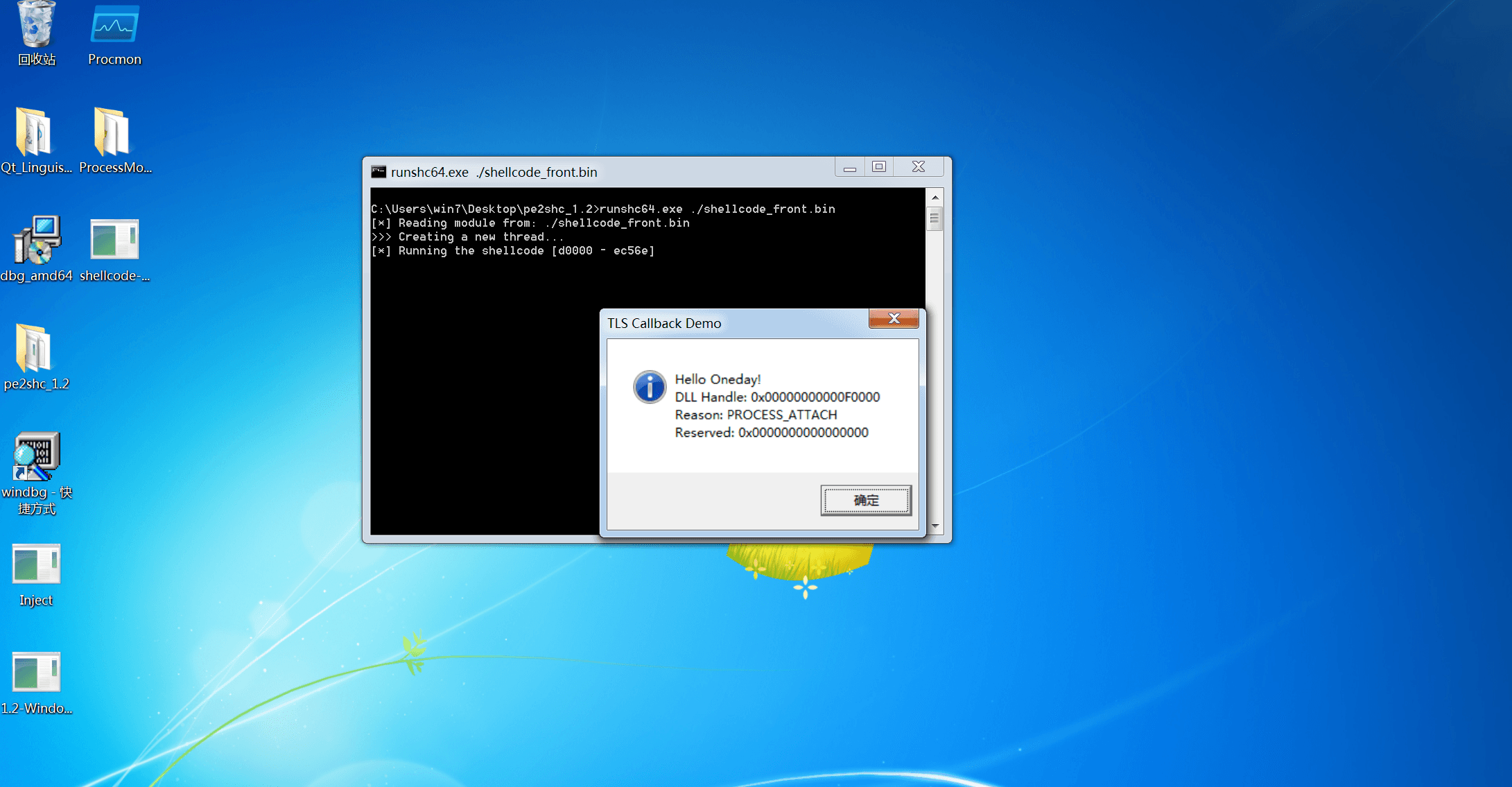Select the shellcode desktop file icon
This screenshot has width=1512, height=787.
pyautogui.click(x=114, y=241)
